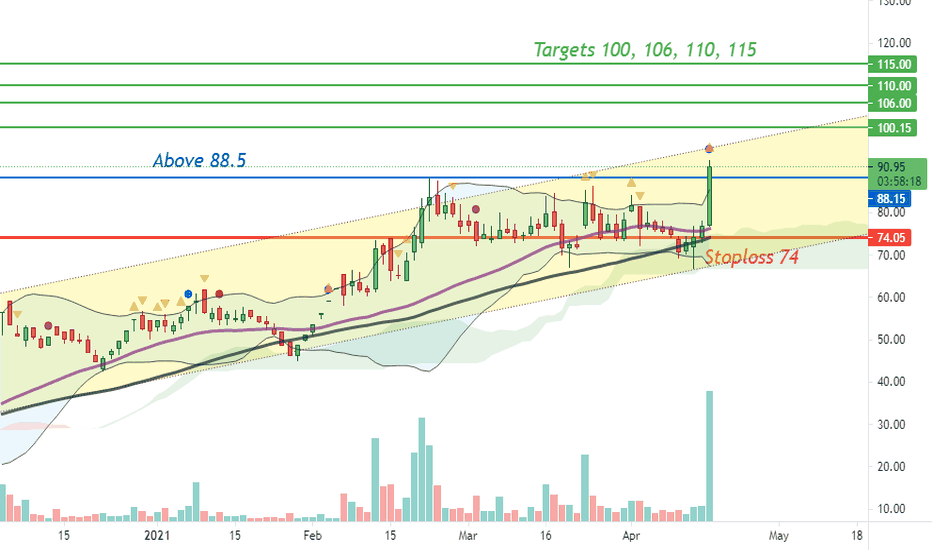The image size is (932, 550).
Task: Select the 88.15 blue price label
Action: coord(889,199)
